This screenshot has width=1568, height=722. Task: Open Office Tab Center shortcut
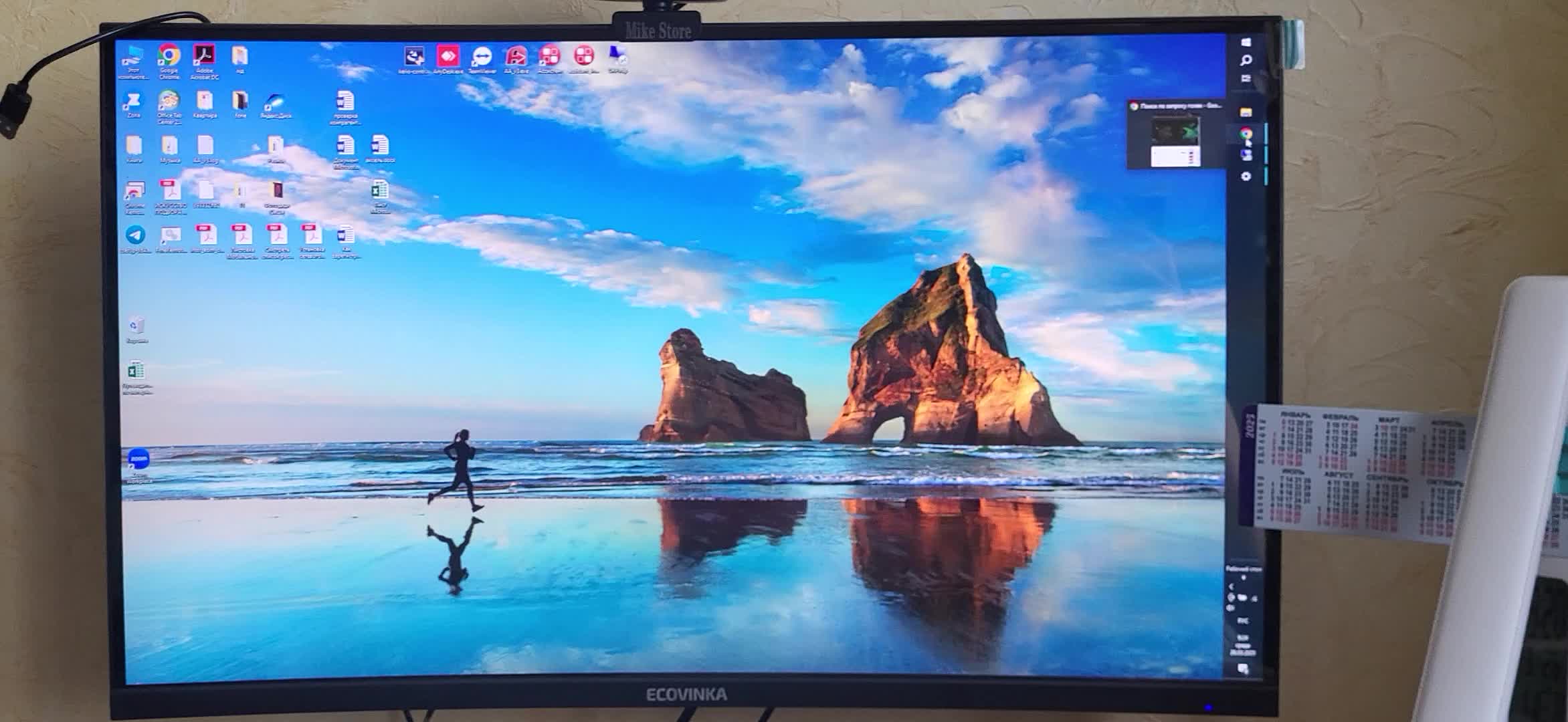pos(169,107)
